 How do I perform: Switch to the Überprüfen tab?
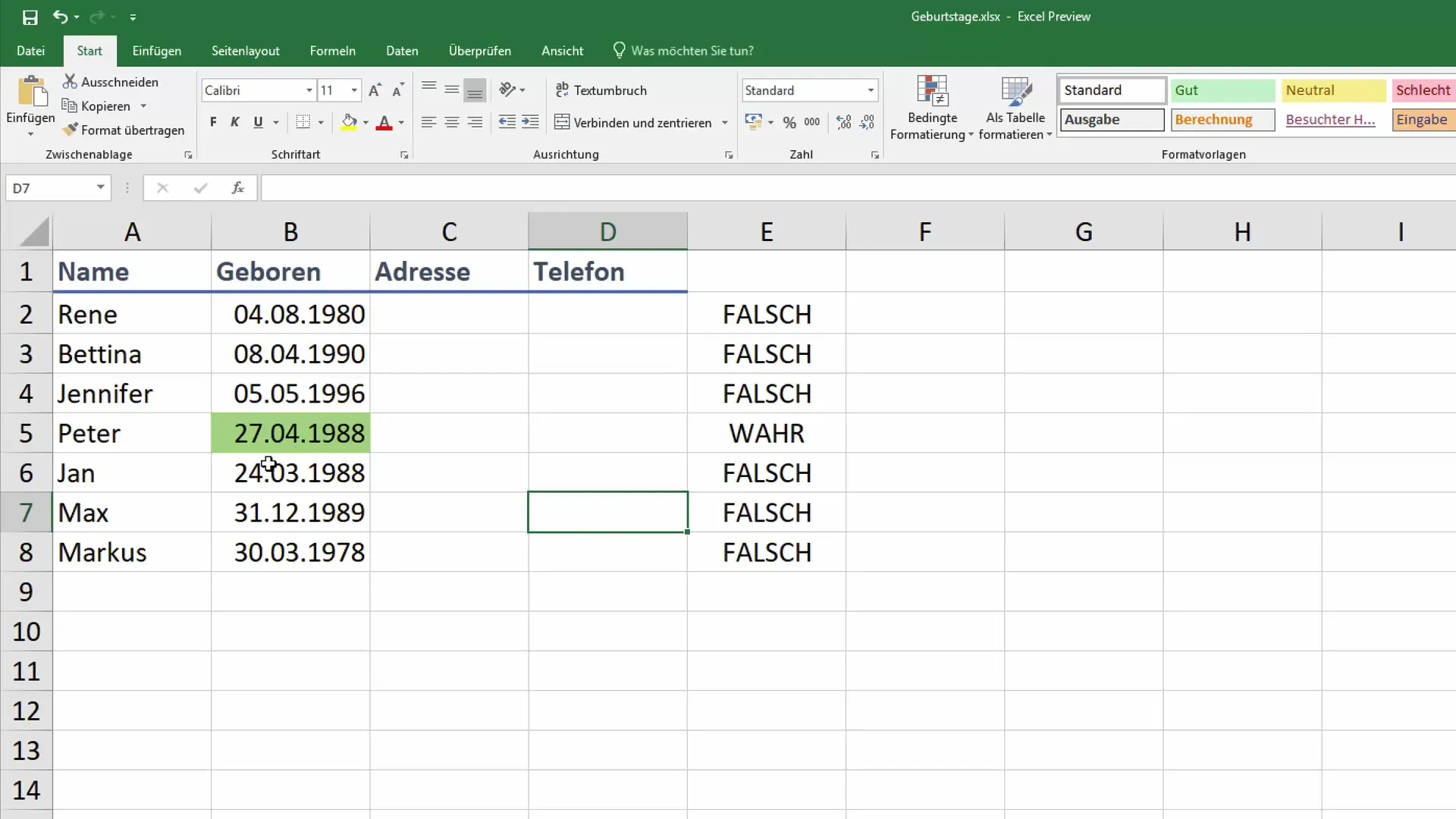click(x=480, y=51)
